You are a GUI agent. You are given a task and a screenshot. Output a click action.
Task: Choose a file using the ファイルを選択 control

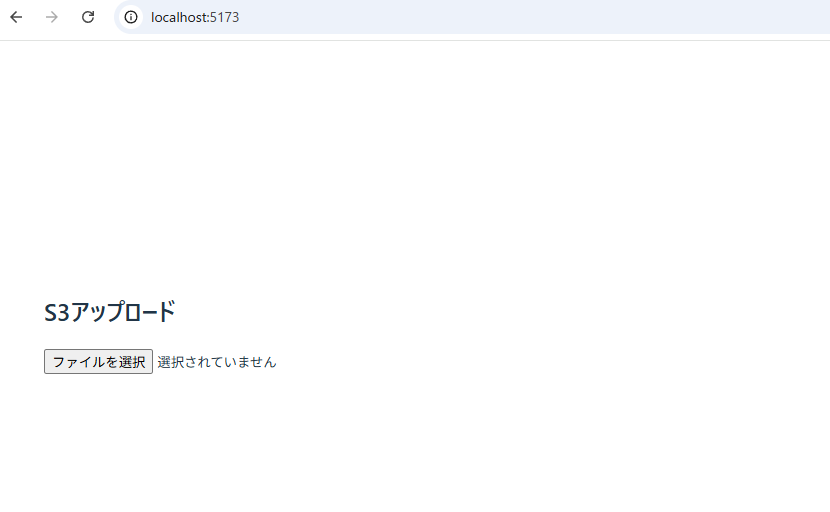[98, 362]
